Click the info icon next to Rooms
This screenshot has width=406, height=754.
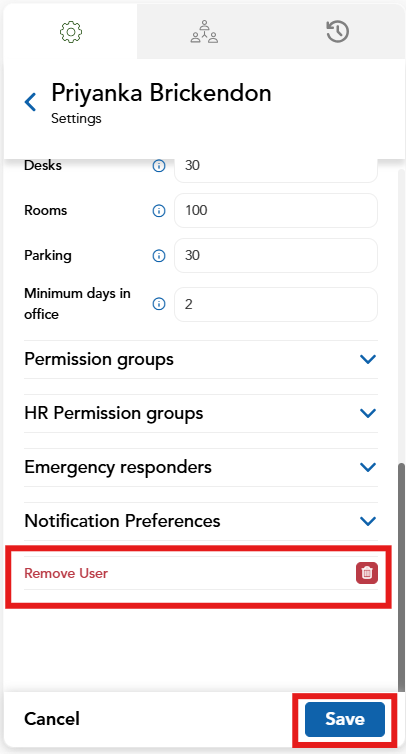click(159, 211)
